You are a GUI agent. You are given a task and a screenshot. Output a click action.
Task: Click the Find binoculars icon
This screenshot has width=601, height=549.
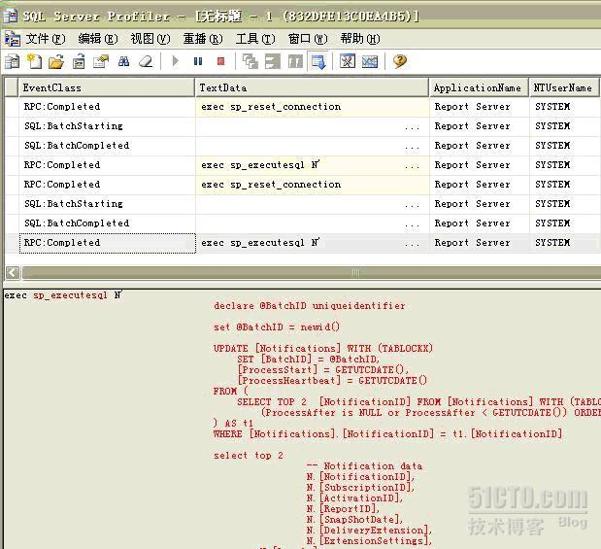coord(123,61)
